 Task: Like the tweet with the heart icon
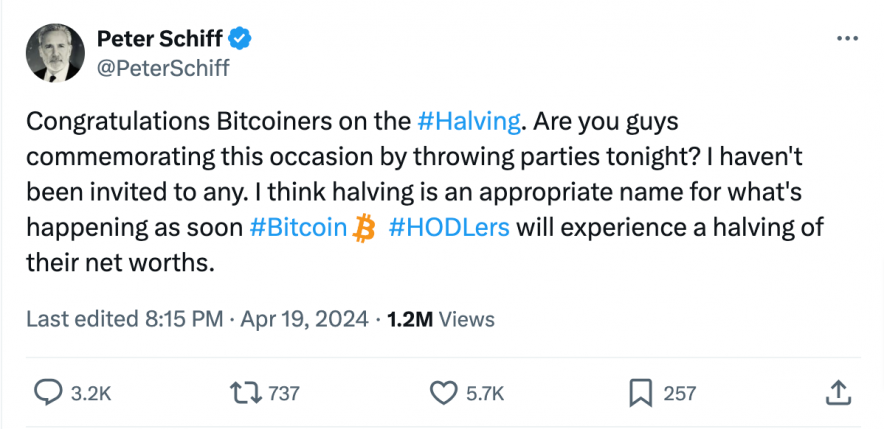click(442, 392)
